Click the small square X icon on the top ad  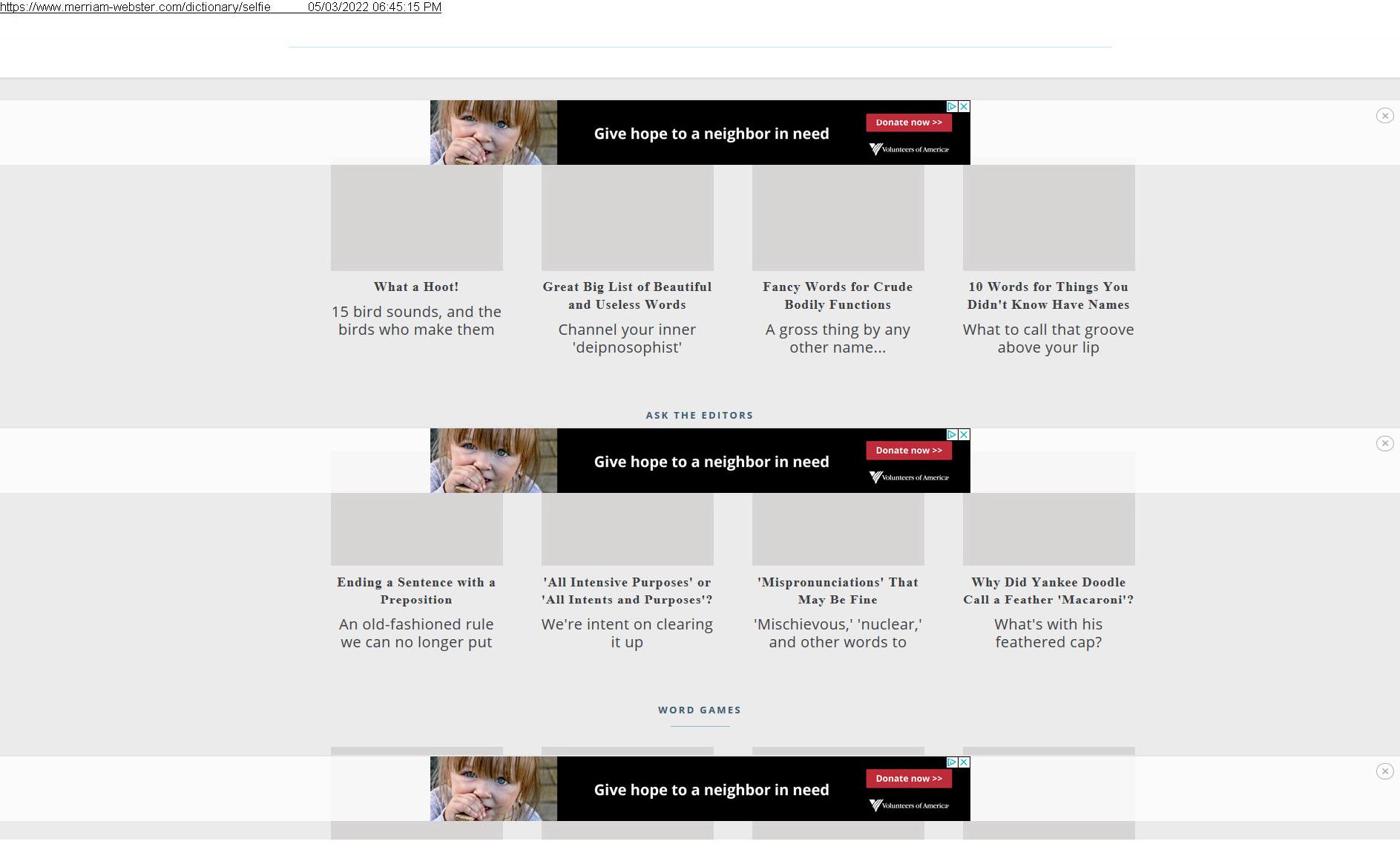[x=964, y=107]
